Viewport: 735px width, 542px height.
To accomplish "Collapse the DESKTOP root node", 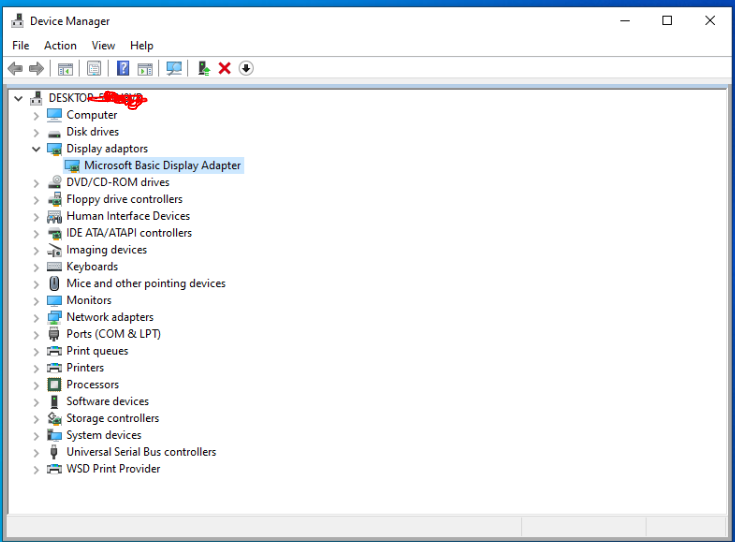I will point(18,98).
